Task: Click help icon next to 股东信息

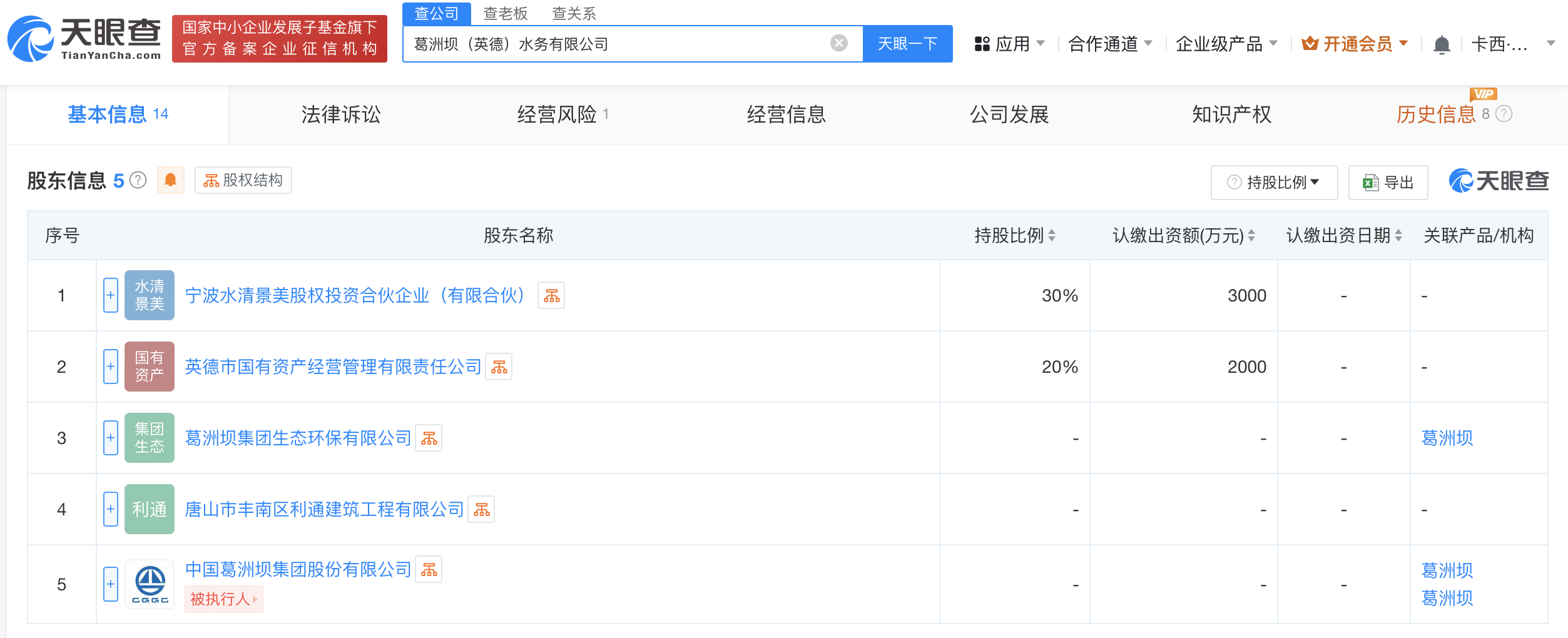Action: (x=138, y=180)
